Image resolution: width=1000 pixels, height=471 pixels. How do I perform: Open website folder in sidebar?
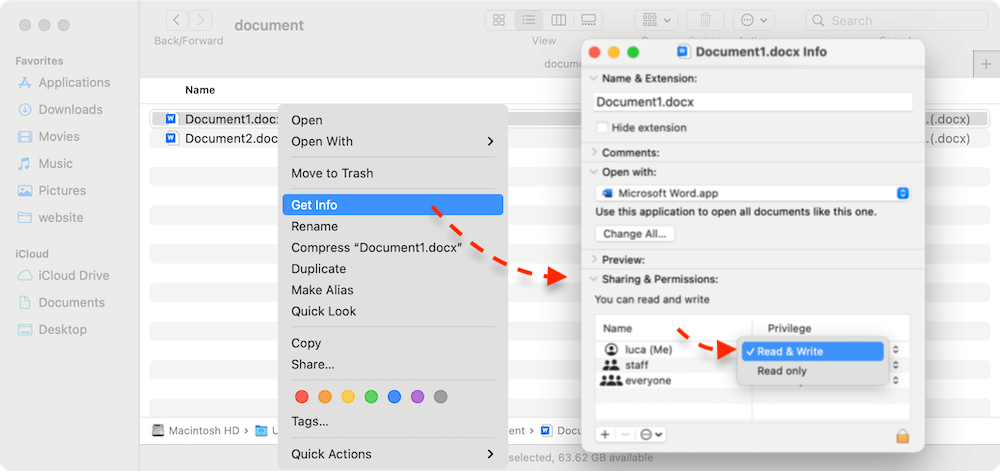click(50, 217)
